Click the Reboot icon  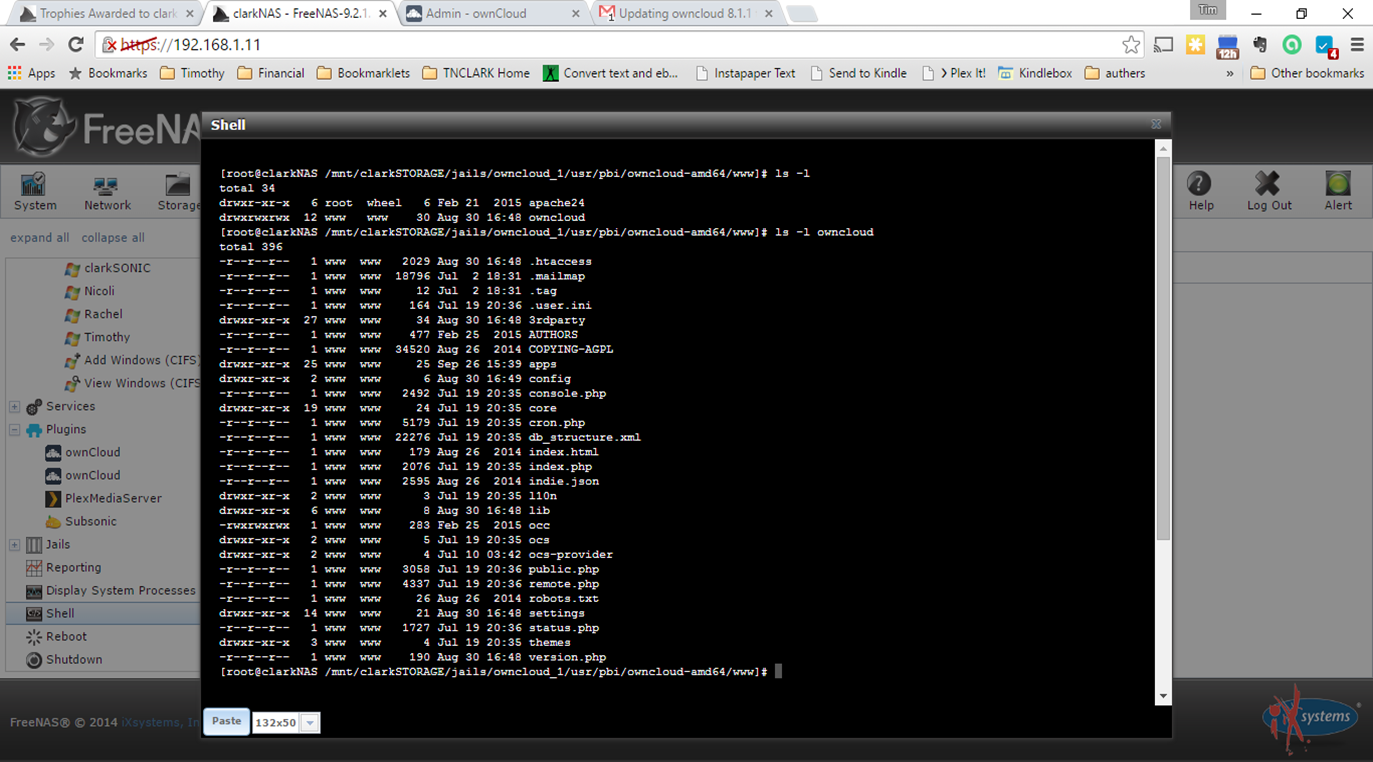34,637
